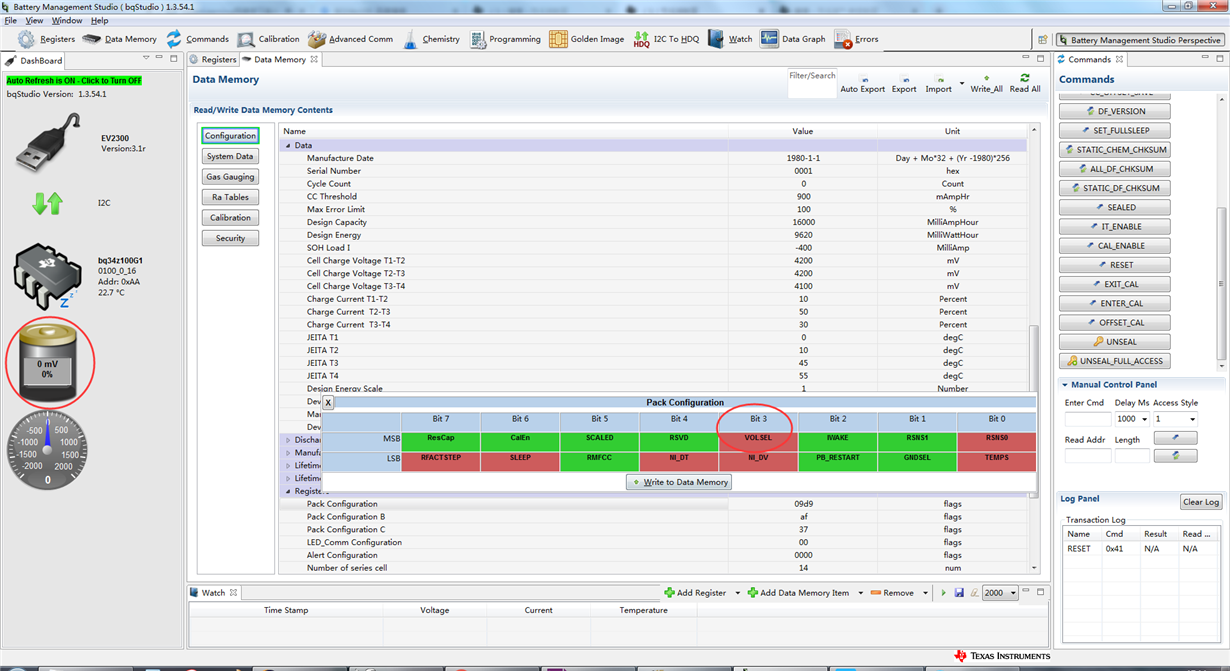
Task: Open the Commands toolbar view
Action: [x=197, y=39]
